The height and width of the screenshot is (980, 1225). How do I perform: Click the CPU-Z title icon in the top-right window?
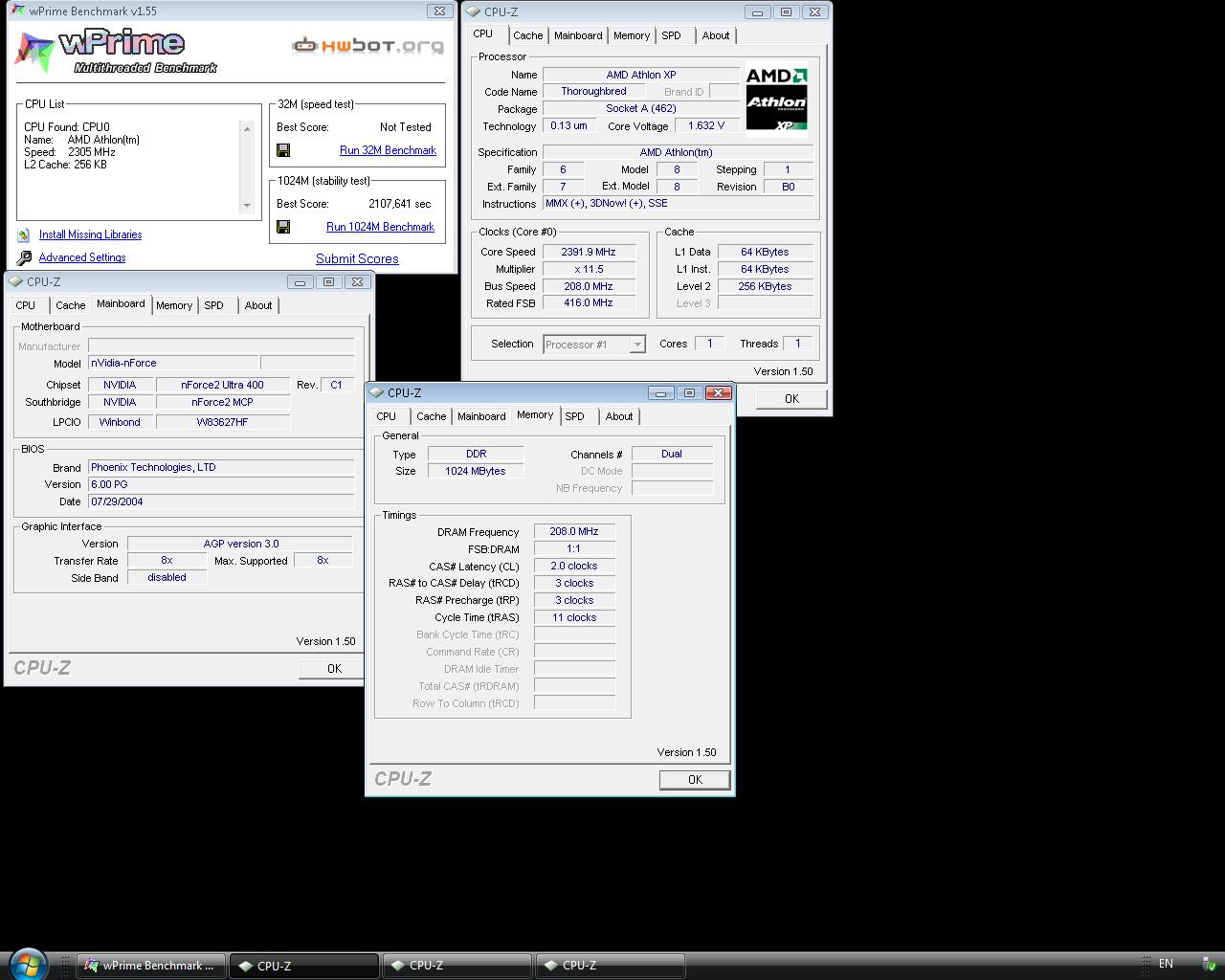click(473, 12)
